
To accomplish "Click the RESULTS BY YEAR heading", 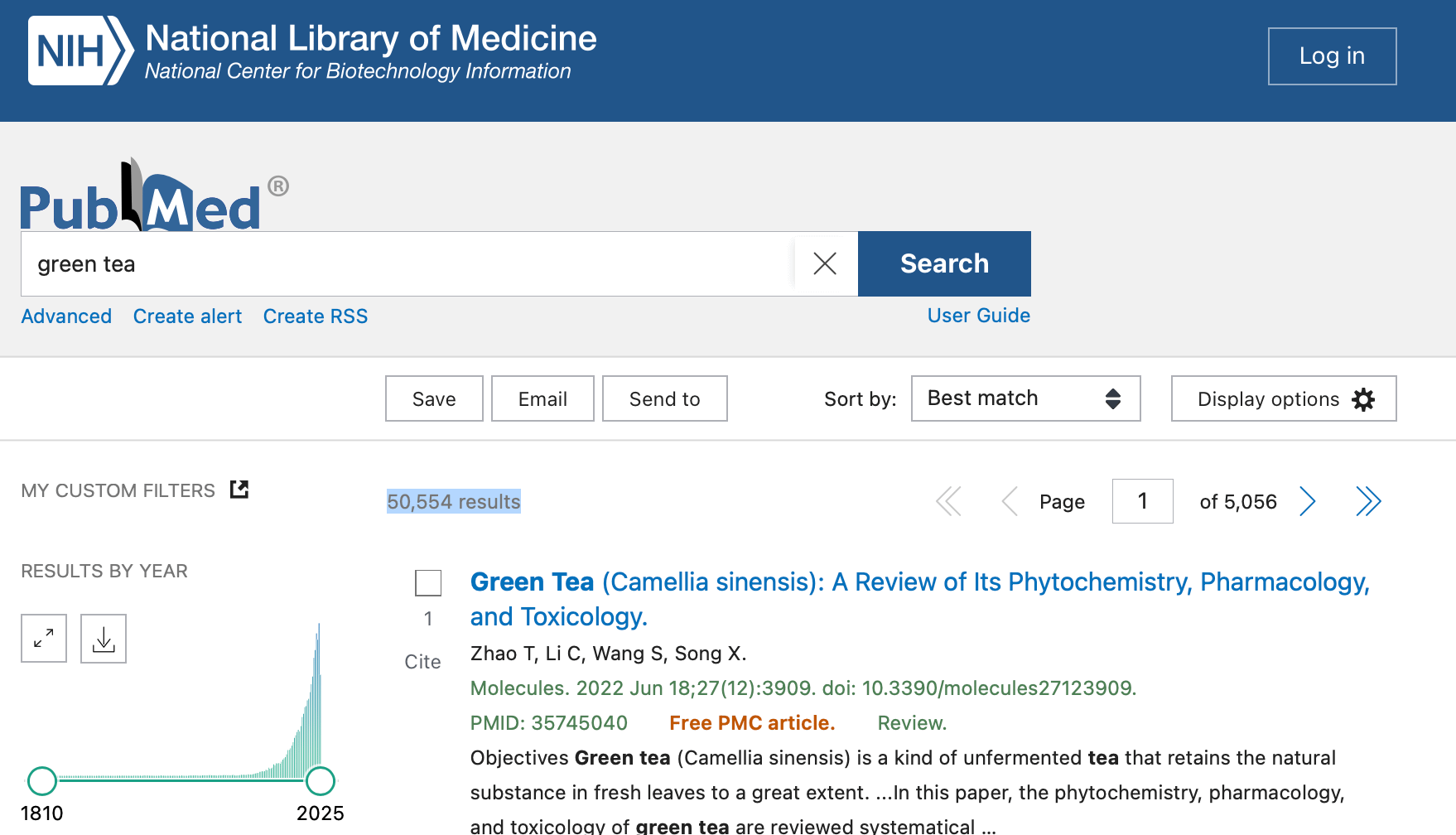I will pos(104,571).
